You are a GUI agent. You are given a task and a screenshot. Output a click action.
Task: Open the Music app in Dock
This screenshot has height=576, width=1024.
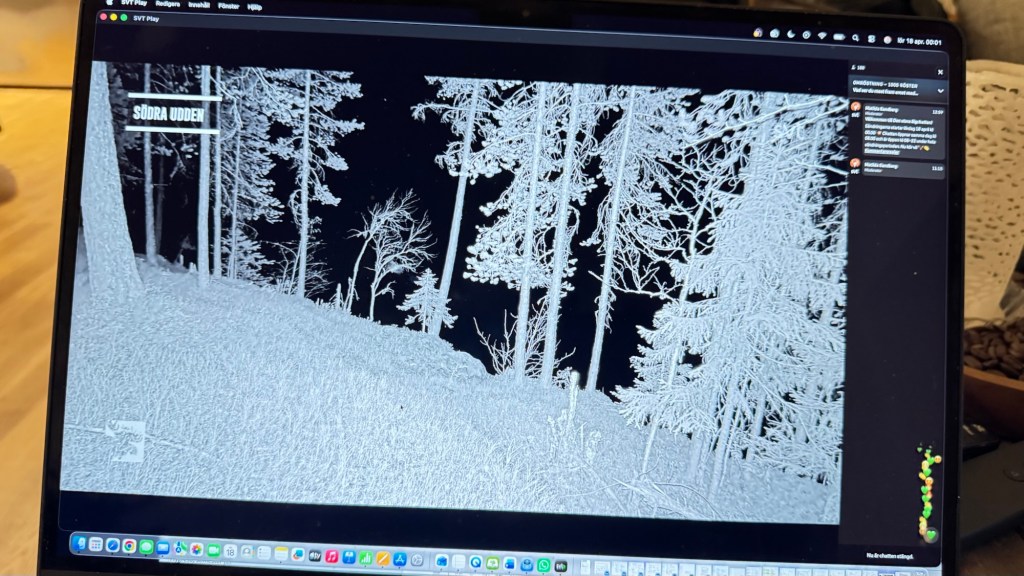(x=332, y=555)
